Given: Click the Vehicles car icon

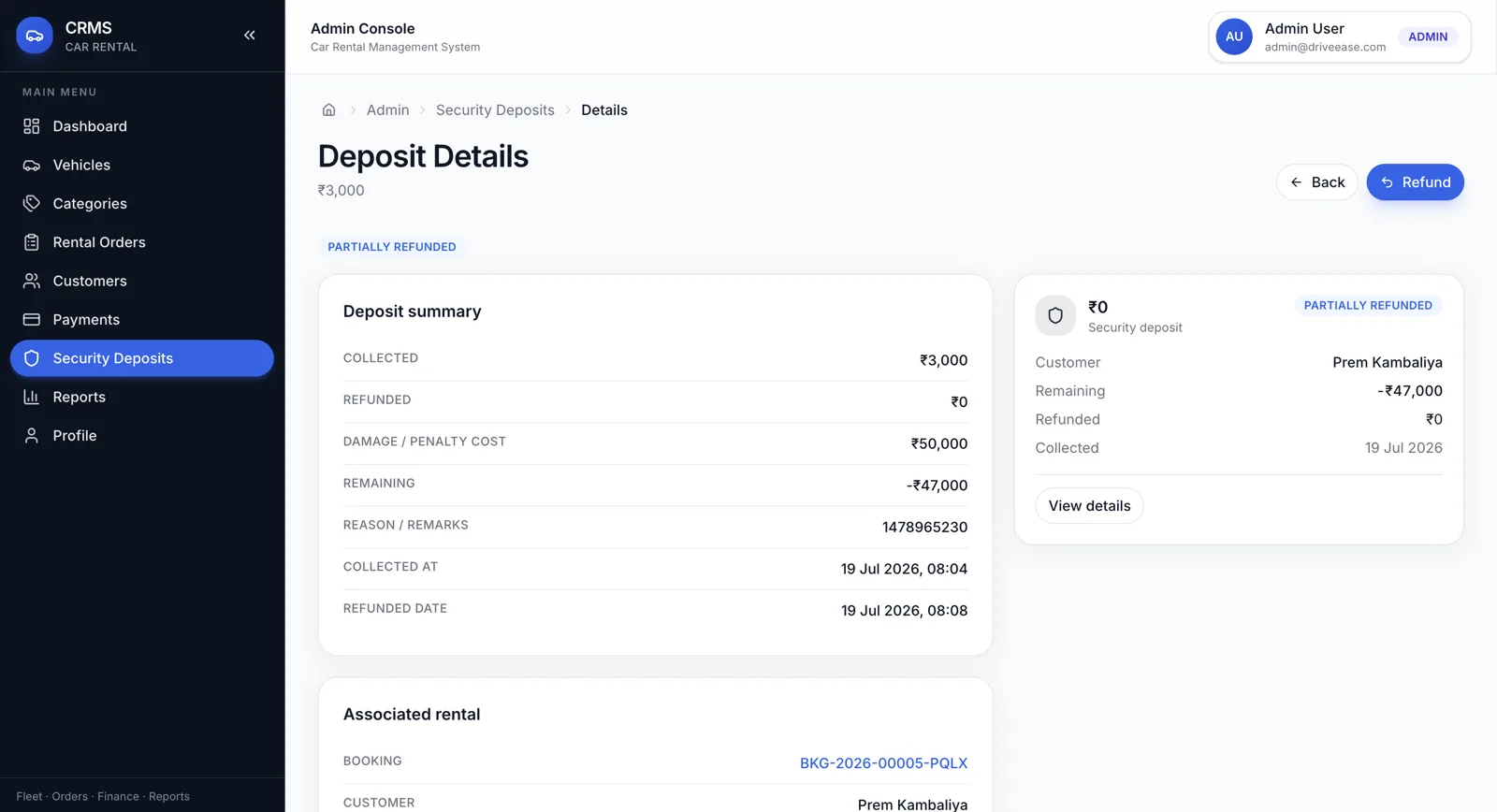Looking at the screenshot, I should pyautogui.click(x=32, y=165).
